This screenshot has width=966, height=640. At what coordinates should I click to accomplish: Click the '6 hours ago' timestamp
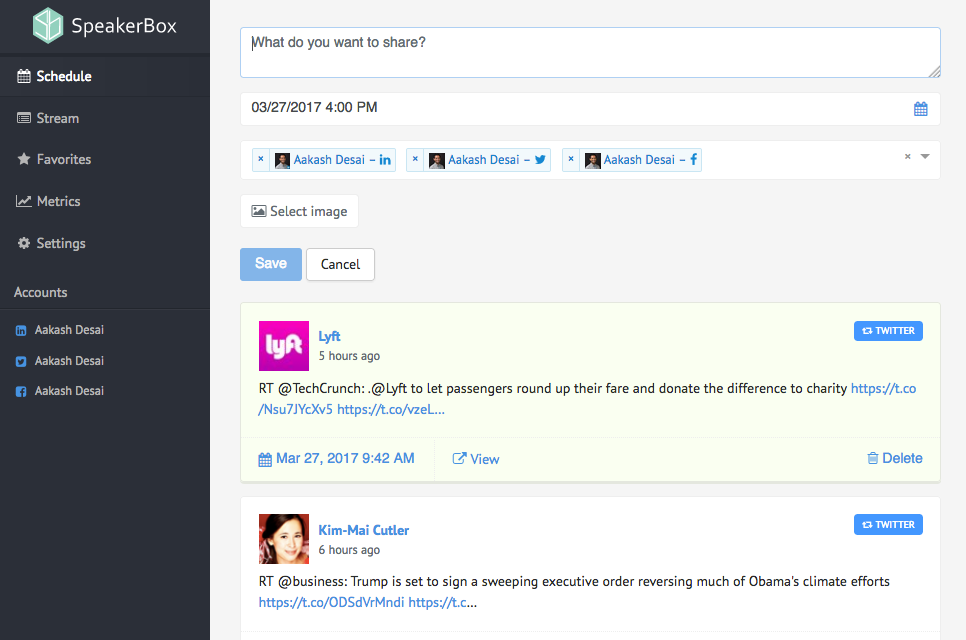pos(349,550)
